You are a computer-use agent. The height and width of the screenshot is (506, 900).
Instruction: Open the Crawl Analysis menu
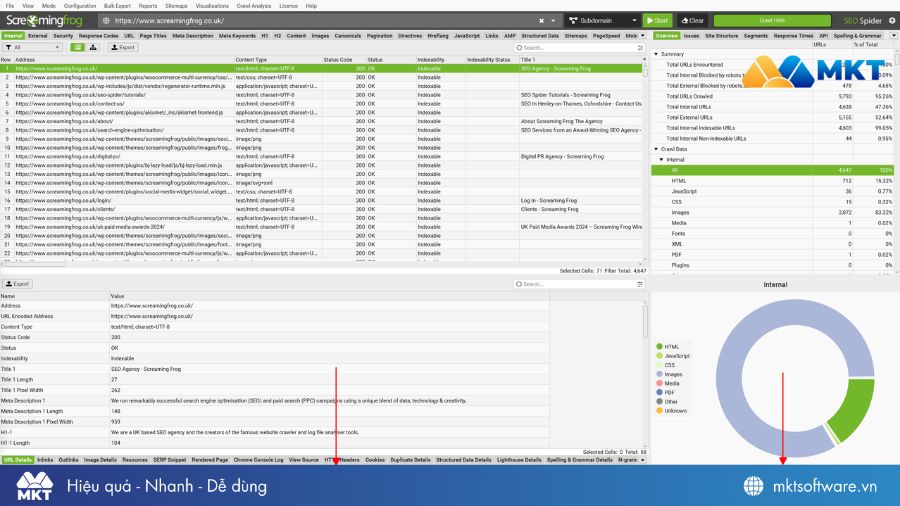coord(253,6)
